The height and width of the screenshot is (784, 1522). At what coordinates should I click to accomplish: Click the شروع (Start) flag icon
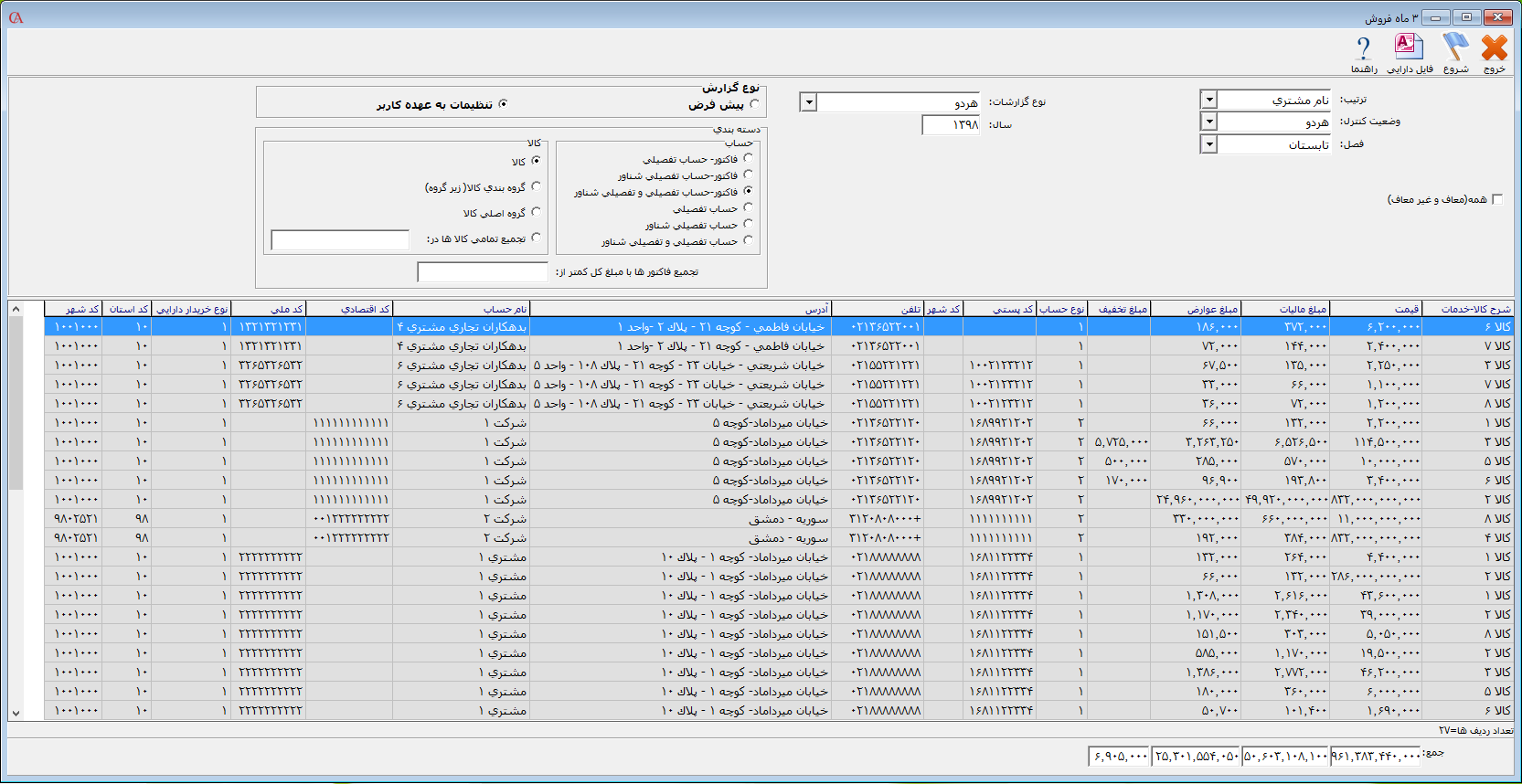[x=1455, y=49]
